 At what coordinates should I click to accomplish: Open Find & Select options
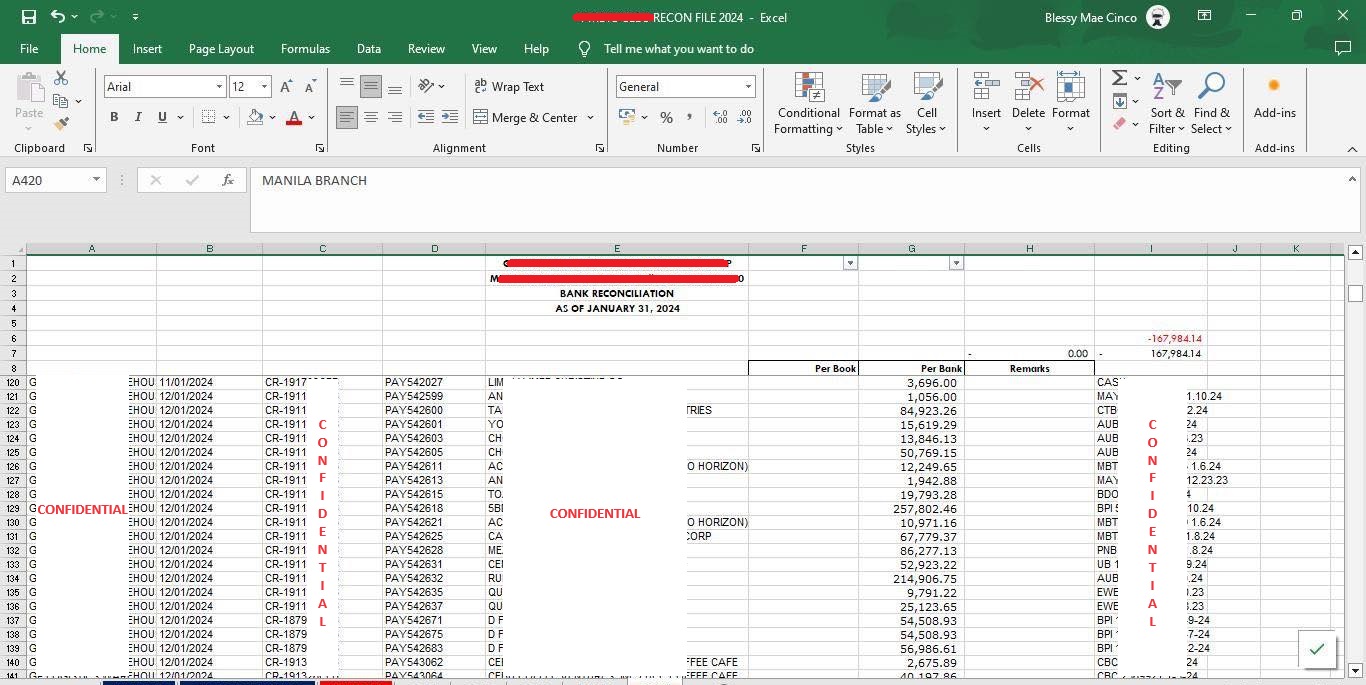1212,103
